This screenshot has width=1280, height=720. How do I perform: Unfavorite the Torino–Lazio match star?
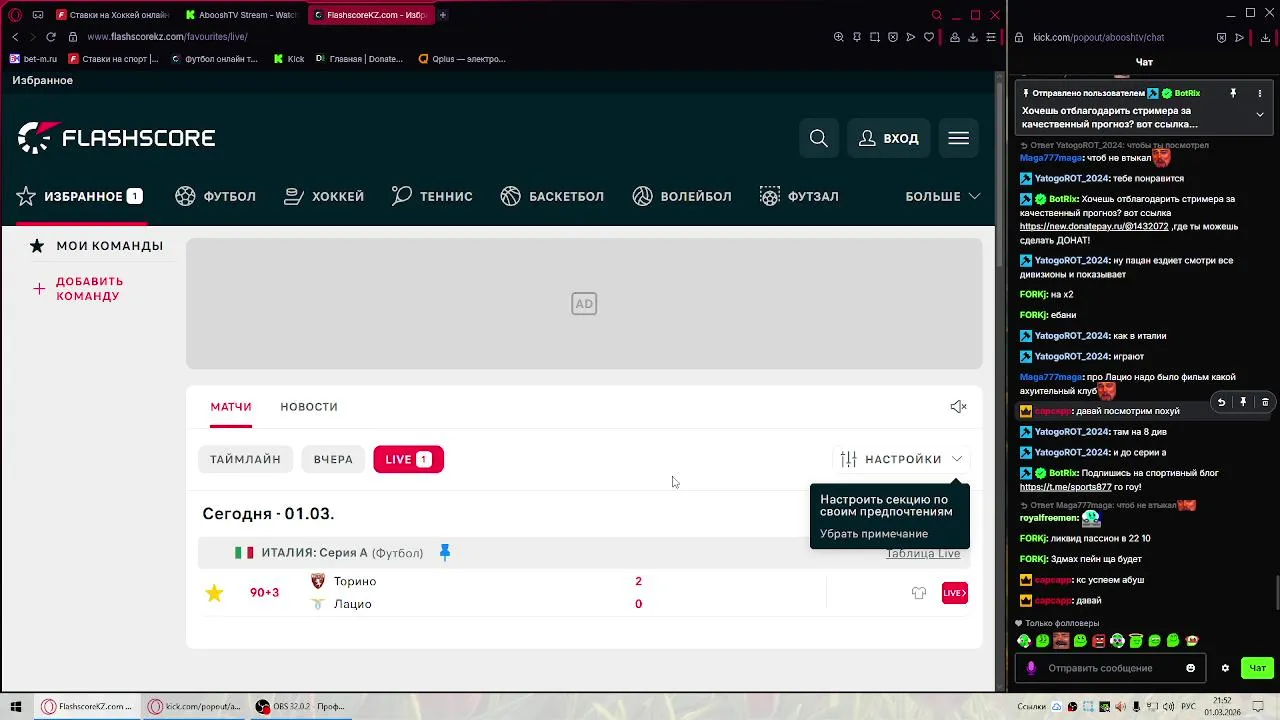pyautogui.click(x=214, y=593)
